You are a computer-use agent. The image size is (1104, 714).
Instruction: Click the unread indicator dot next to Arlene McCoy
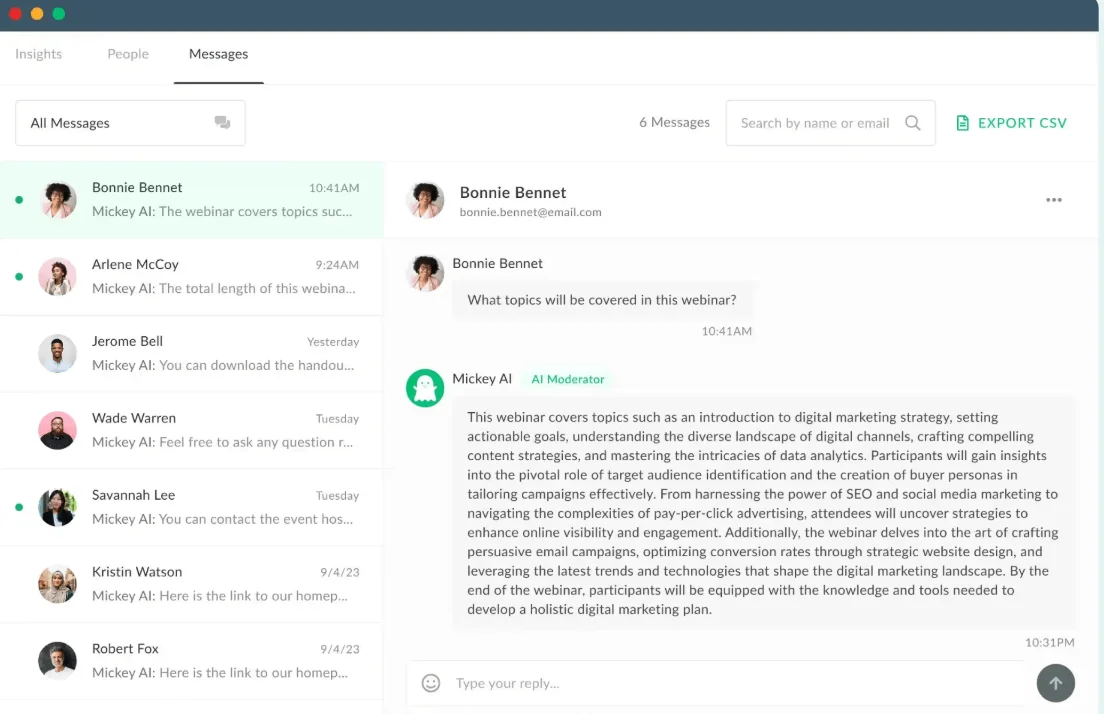pyautogui.click(x=17, y=276)
